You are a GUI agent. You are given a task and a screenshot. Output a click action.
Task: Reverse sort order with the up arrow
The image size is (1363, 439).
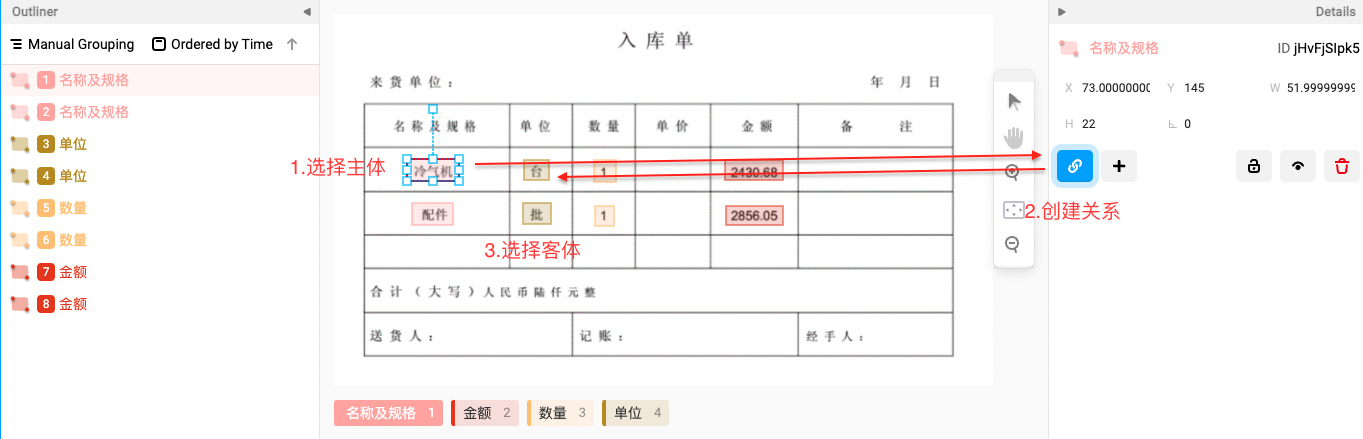click(292, 44)
